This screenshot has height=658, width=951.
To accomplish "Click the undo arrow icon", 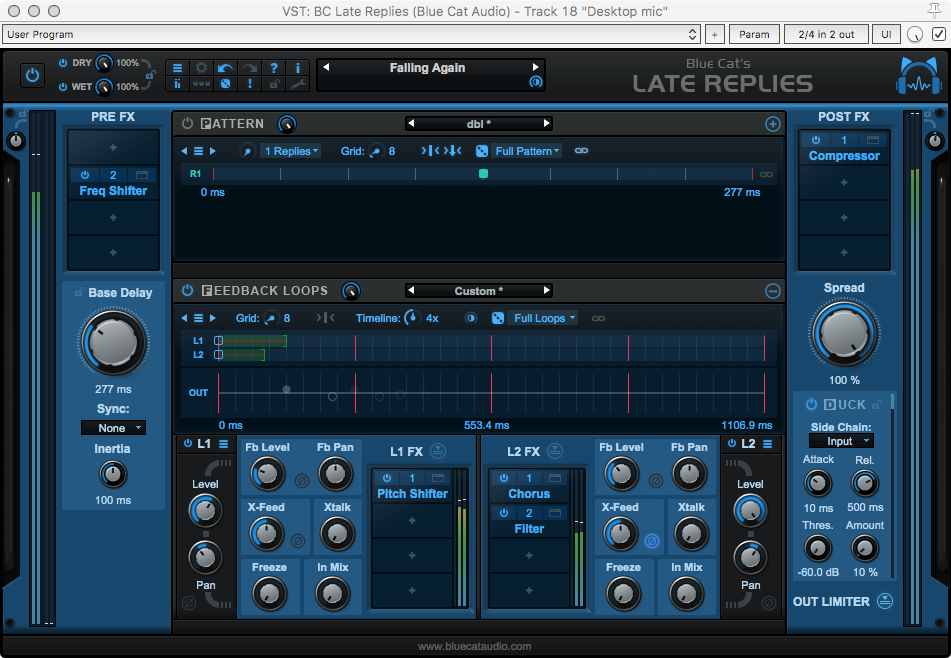I will 225,68.
